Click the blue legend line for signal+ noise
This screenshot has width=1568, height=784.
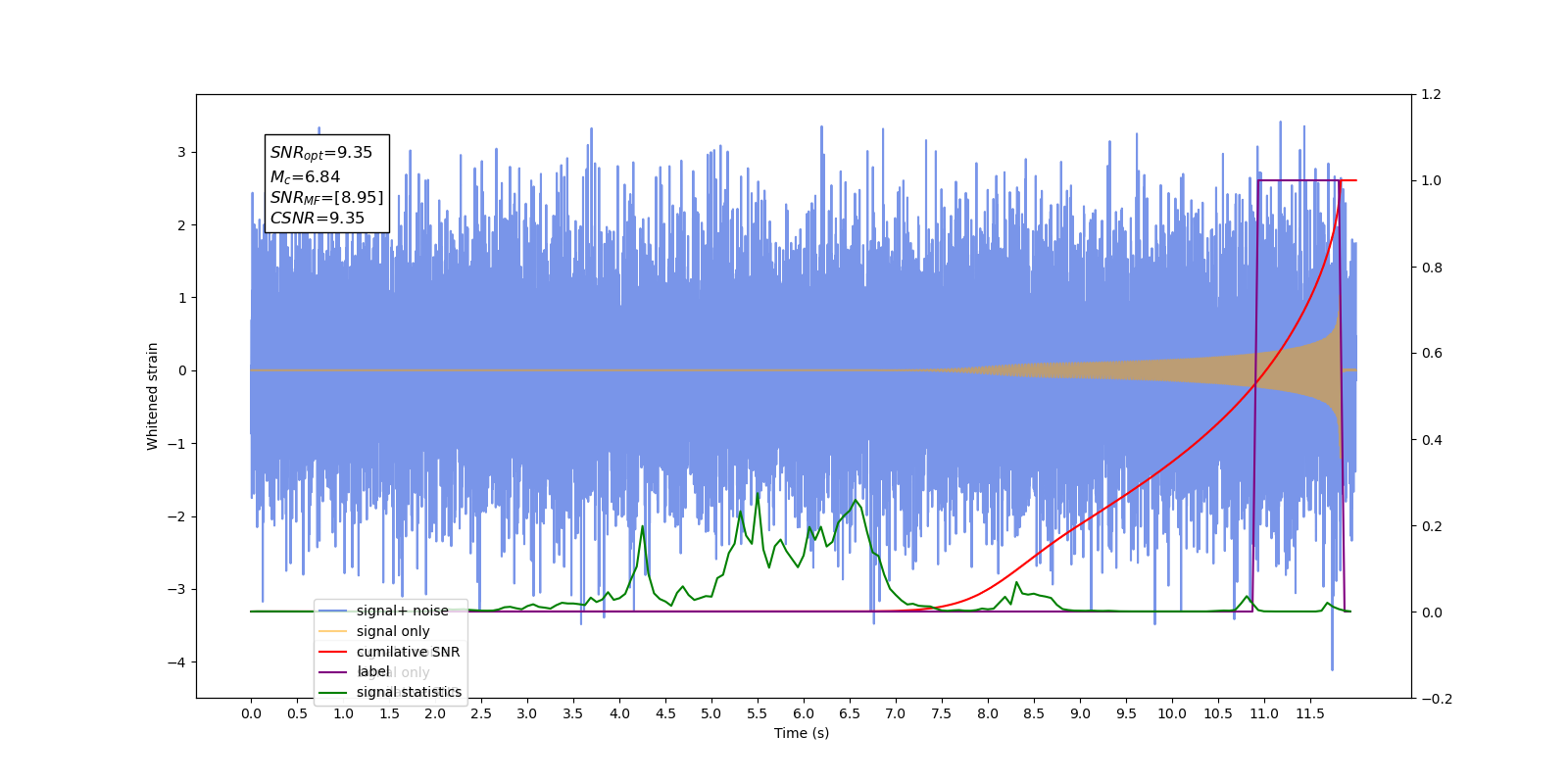click(333, 611)
